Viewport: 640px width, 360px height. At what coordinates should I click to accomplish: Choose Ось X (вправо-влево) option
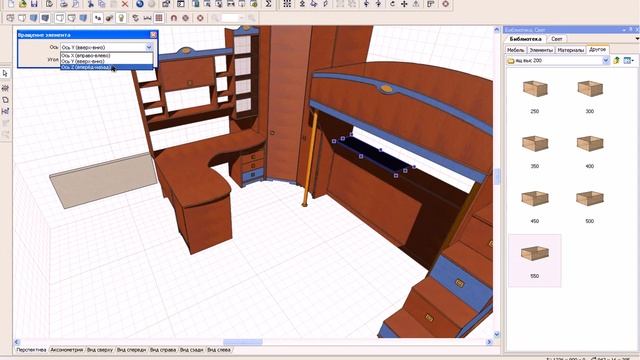pyautogui.click(x=107, y=55)
